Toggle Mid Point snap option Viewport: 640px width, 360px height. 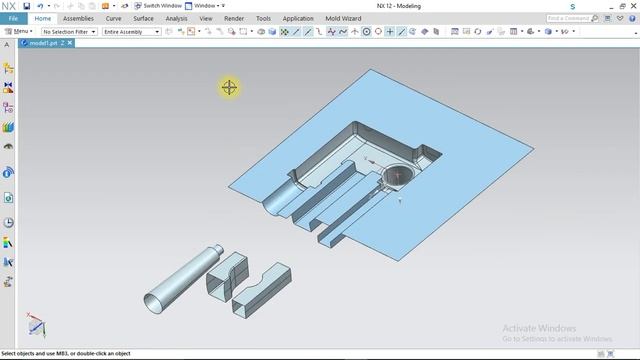[x=308, y=31]
